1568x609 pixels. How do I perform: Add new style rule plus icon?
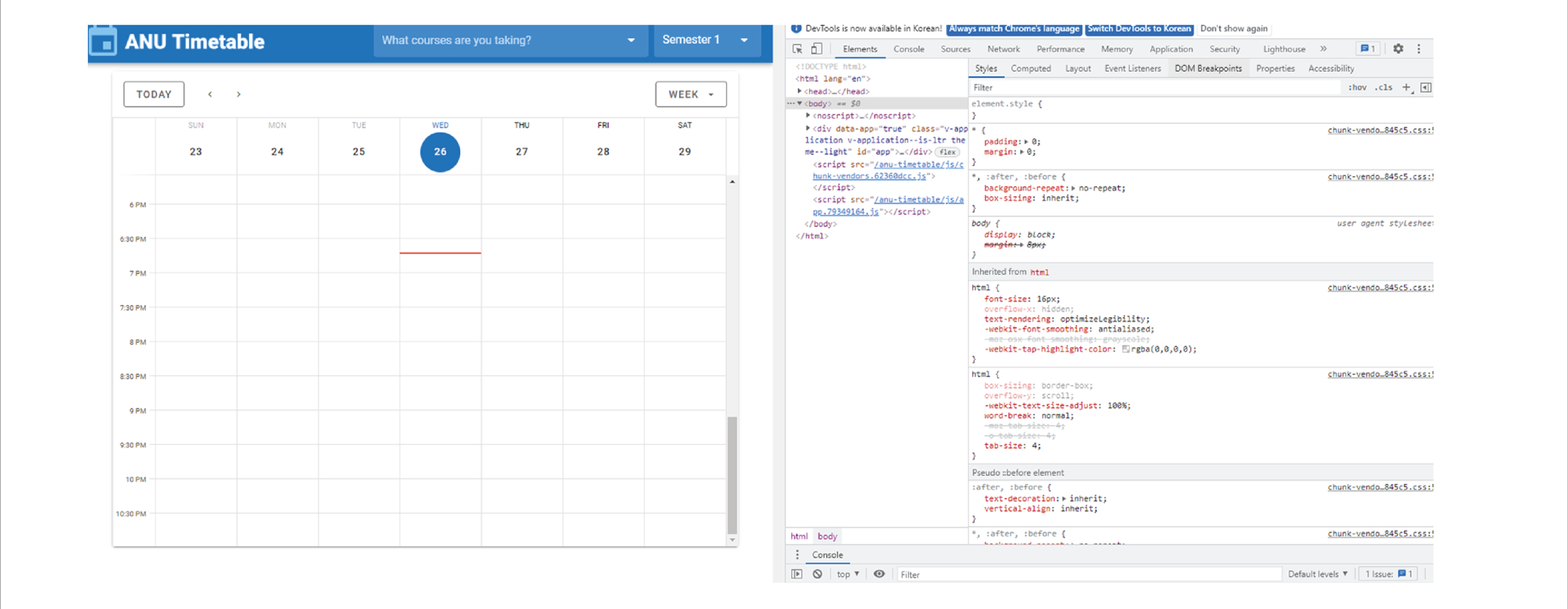[1406, 88]
